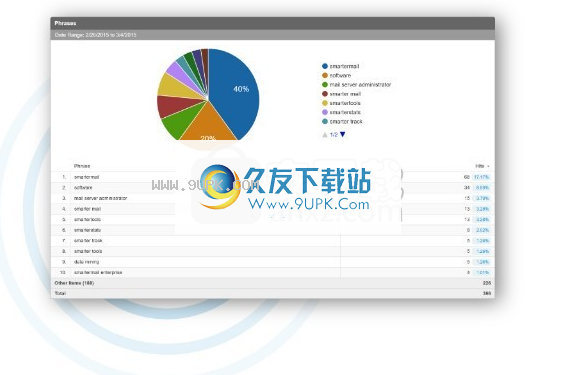576x375 pixels.
Task: Click the Phrase column header
Action: click(82, 166)
